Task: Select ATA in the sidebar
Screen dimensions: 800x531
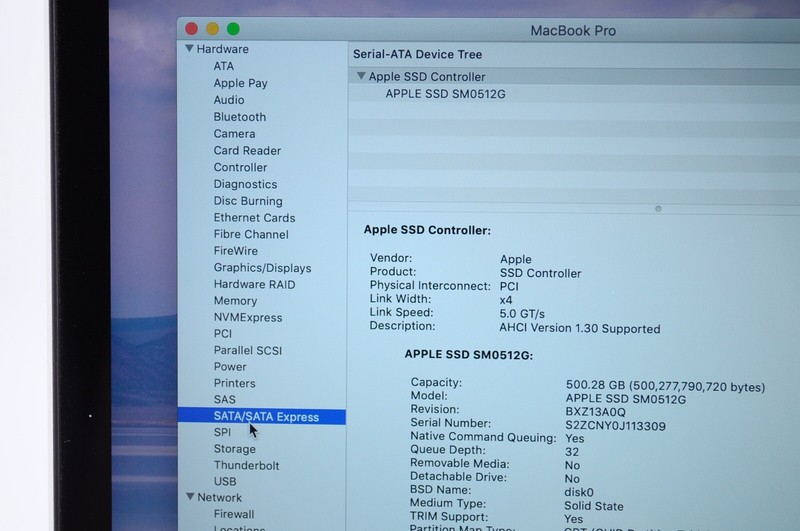Action: 223,66
